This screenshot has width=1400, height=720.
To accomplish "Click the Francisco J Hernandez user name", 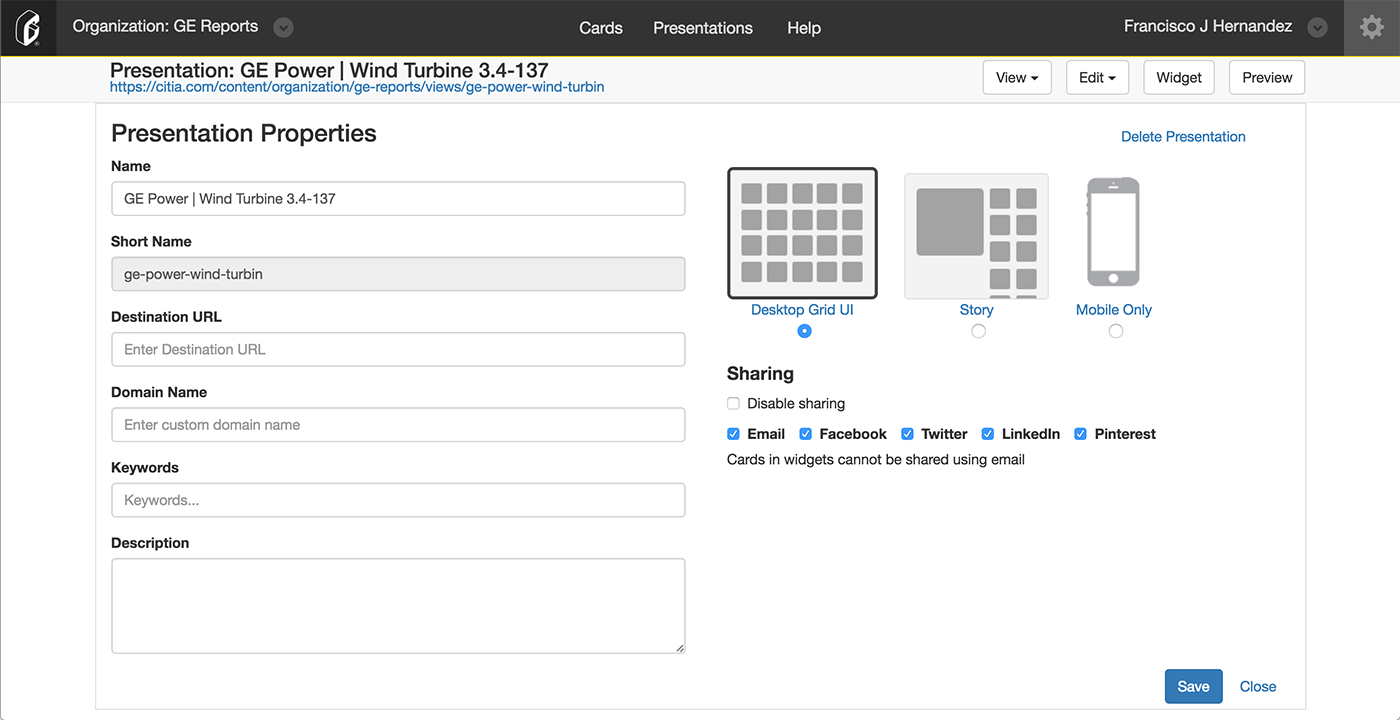I will (x=1208, y=27).
